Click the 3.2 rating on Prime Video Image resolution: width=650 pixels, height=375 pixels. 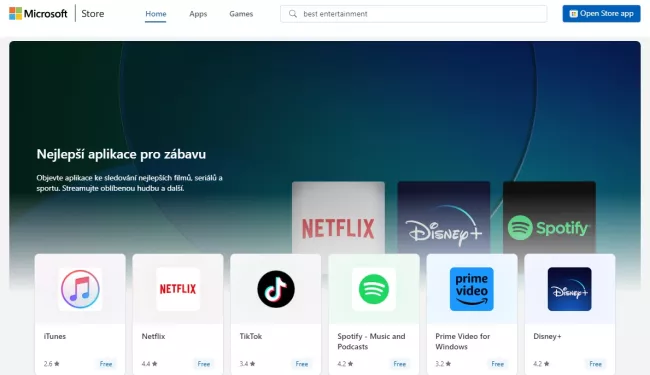click(443, 364)
